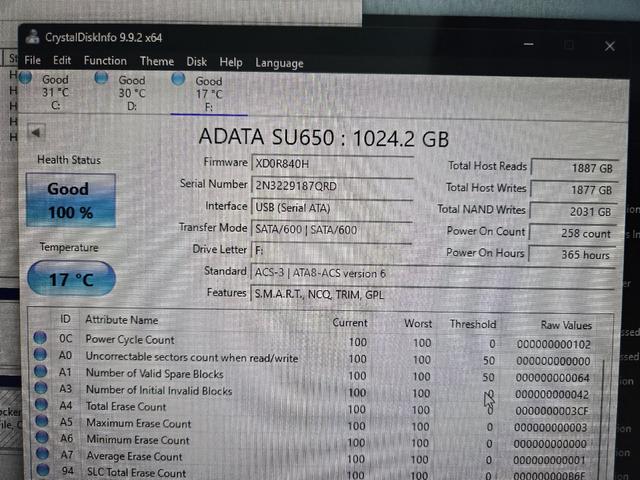The width and height of the screenshot is (640, 480).
Task: Click the status orb for Maximum Erase Count
Action: coord(42,421)
